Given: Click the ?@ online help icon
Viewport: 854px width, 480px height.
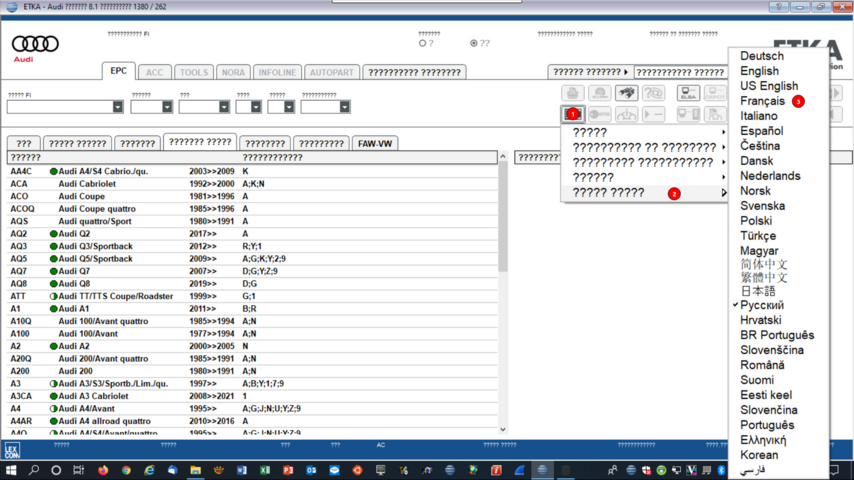Looking at the screenshot, I should [x=653, y=93].
